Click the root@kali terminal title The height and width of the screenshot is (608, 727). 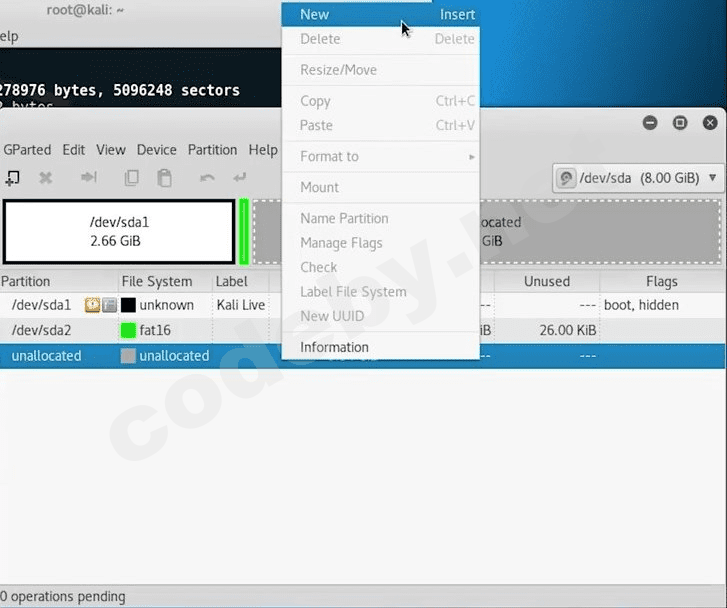point(85,10)
